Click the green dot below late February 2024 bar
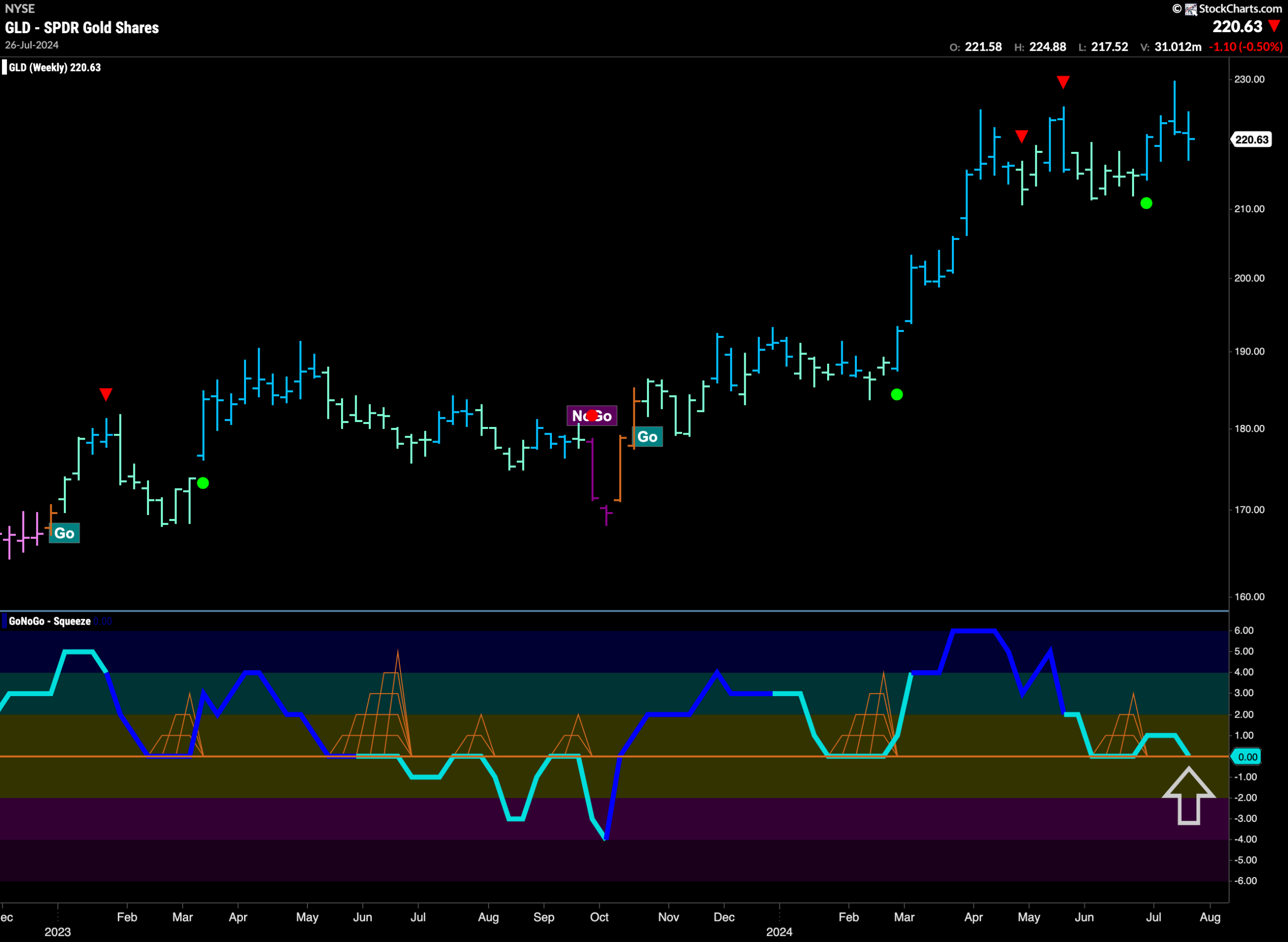 [x=897, y=395]
